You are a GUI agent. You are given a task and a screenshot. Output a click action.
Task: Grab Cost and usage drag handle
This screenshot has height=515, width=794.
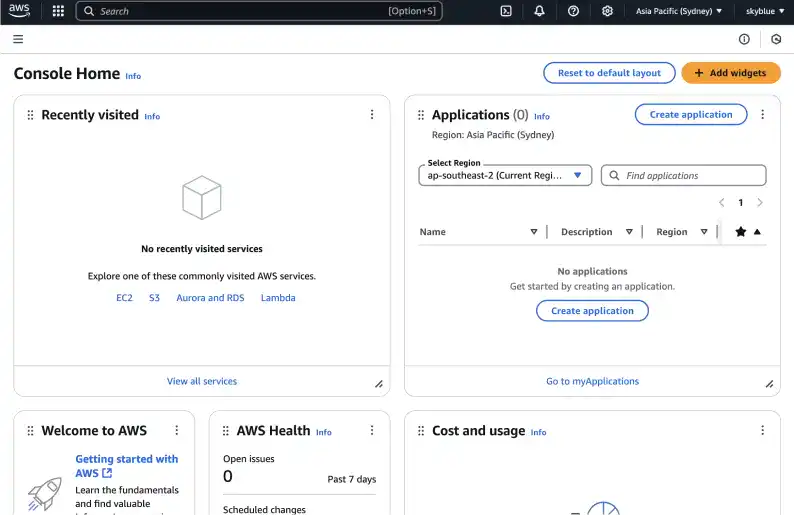(x=421, y=430)
